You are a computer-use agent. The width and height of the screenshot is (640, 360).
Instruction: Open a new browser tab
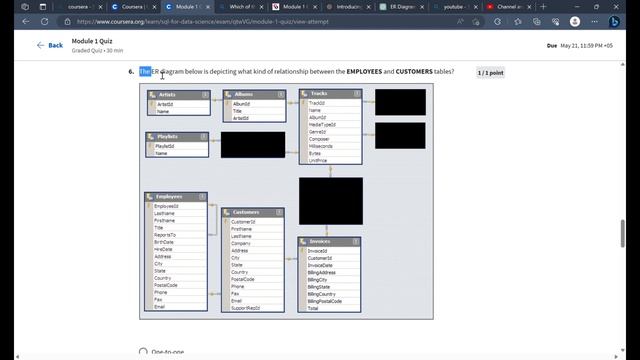pyautogui.click(x=543, y=7)
